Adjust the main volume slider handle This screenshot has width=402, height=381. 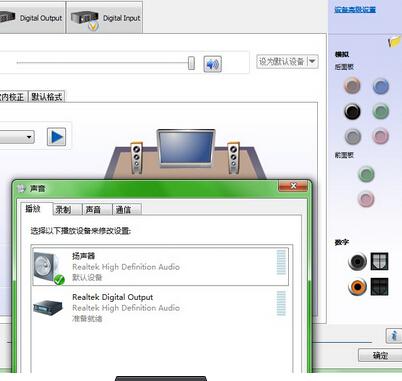coord(191,63)
